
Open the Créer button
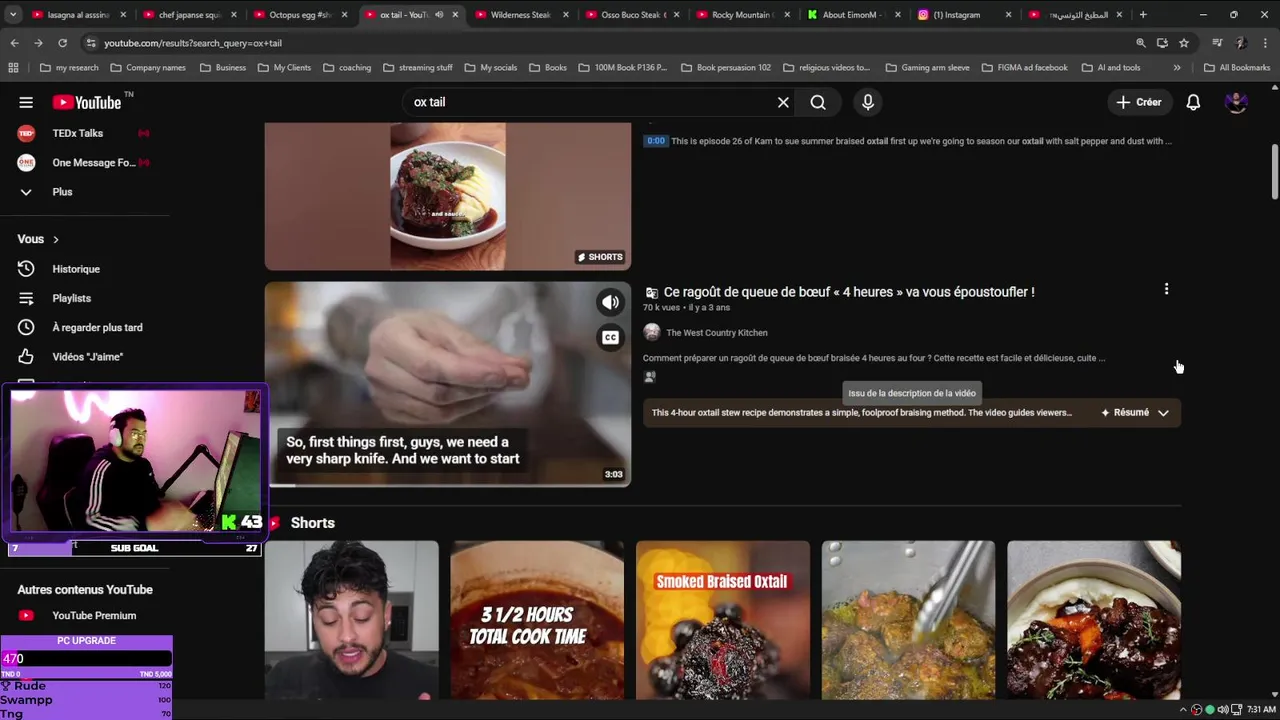click(1139, 102)
